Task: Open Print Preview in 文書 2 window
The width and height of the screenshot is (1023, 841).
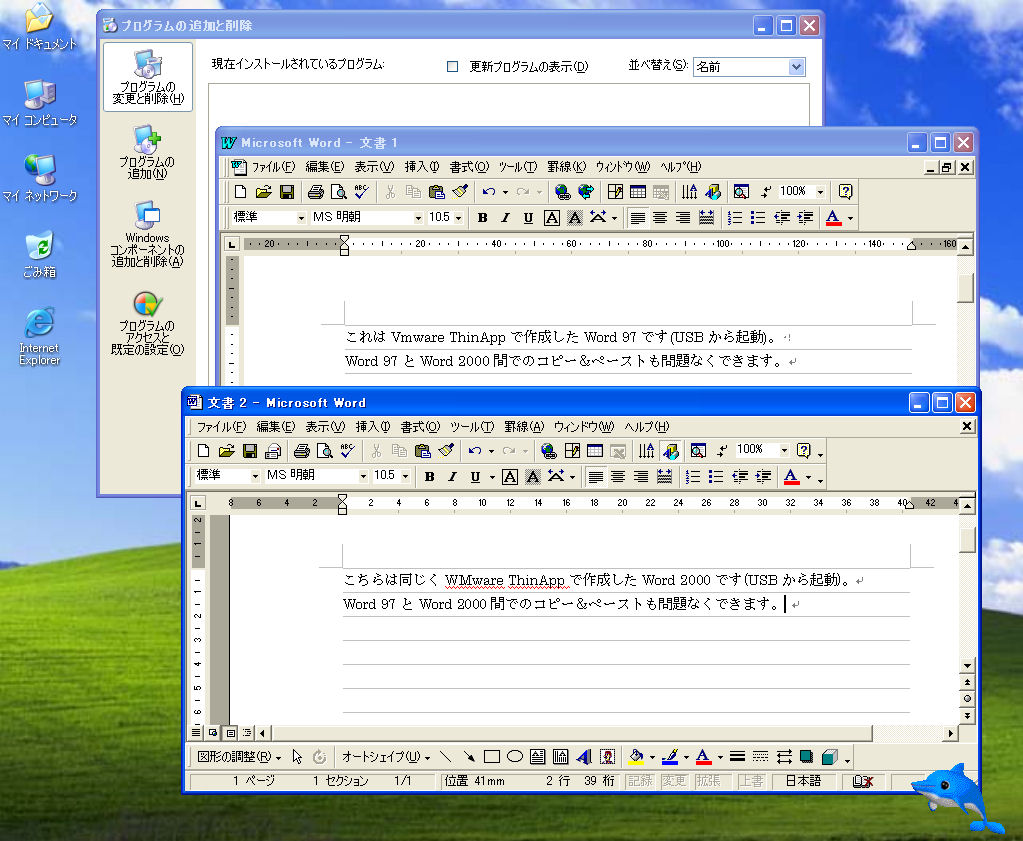Action: (x=324, y=450)
